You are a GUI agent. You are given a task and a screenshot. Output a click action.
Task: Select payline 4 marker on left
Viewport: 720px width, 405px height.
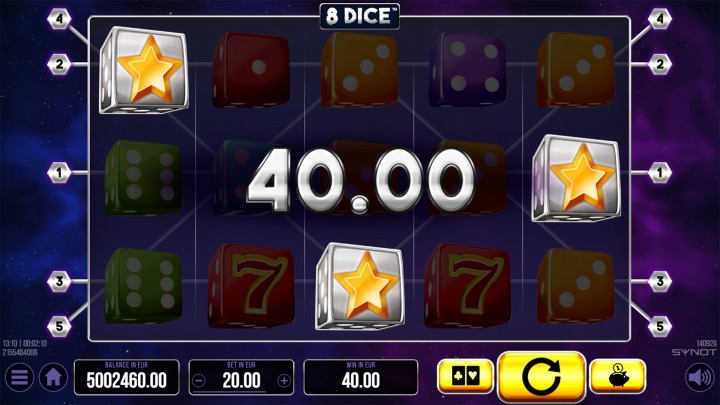59,19
